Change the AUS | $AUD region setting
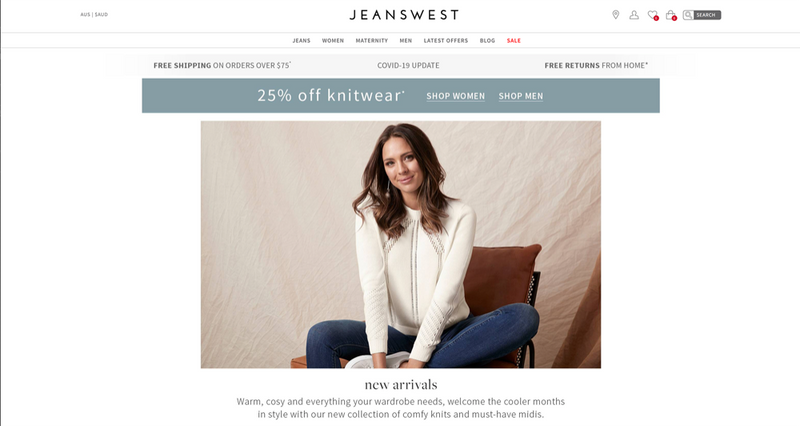 (x=94, y=15)
